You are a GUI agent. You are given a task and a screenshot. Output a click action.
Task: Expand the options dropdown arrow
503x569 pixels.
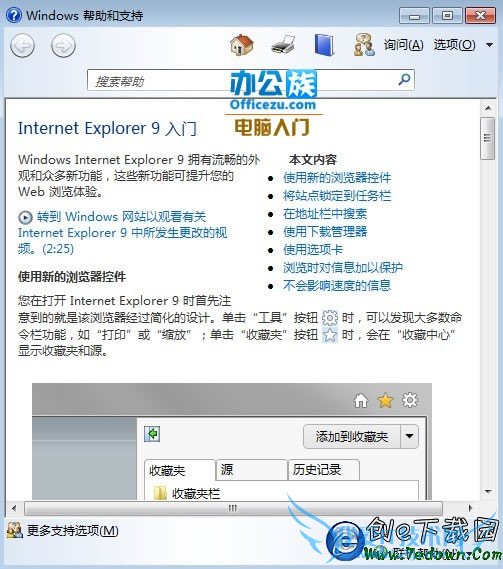[x=489, y=45]
